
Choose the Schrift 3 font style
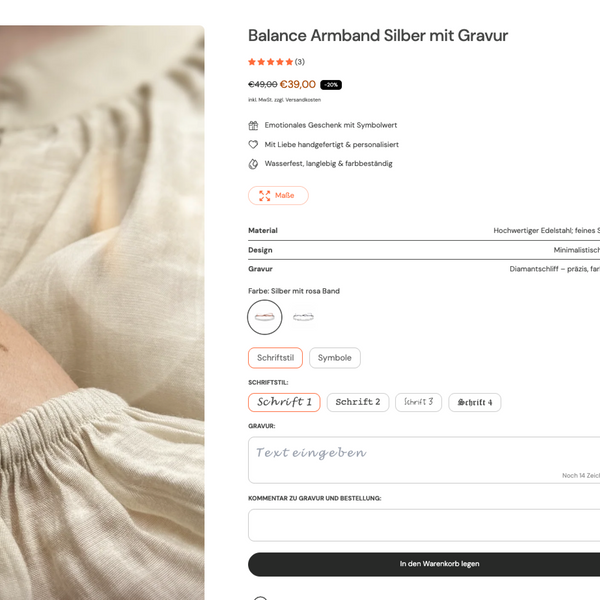[418, 402]
